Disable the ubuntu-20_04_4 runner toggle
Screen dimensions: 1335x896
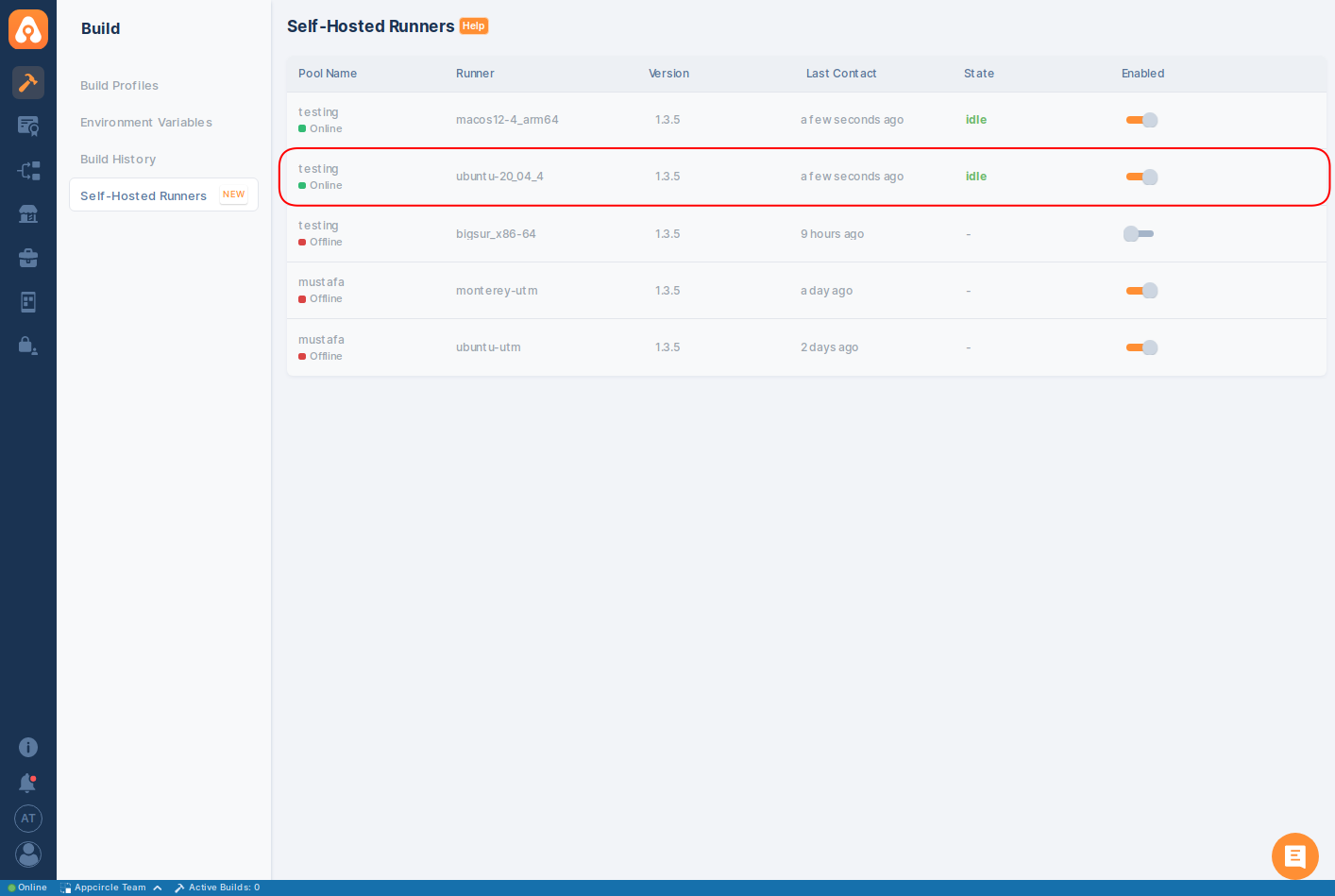(1141, 177)
